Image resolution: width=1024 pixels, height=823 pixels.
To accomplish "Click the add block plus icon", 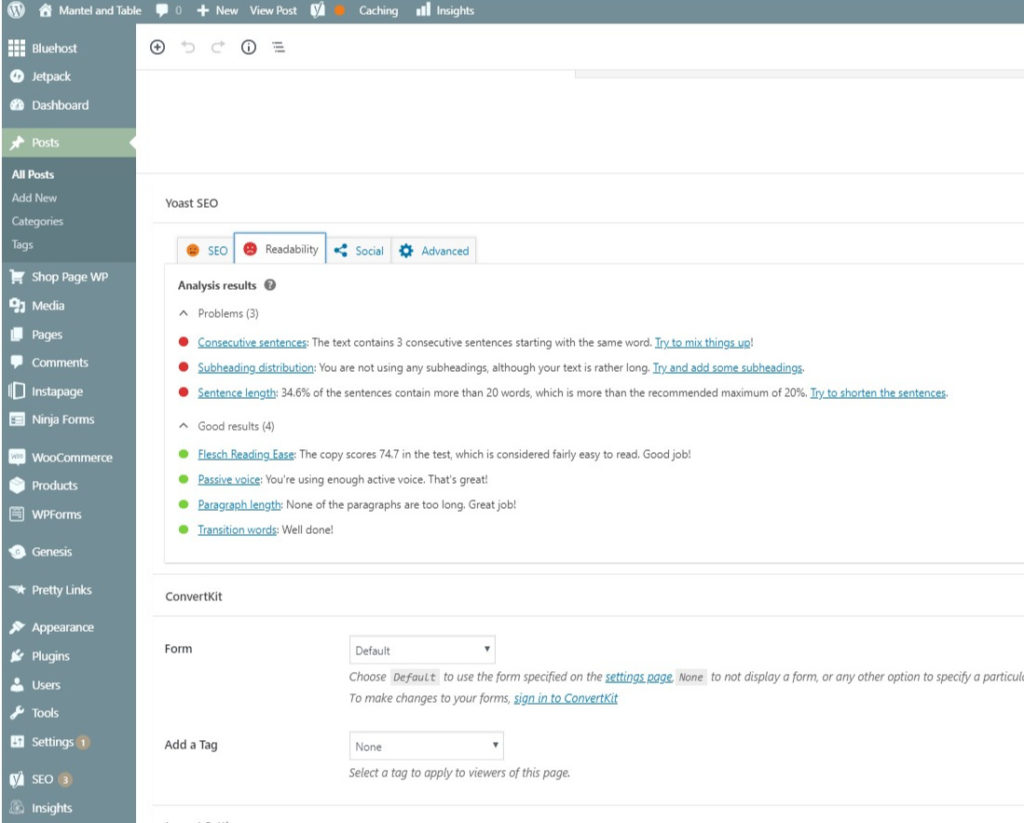I will point(157,47).
